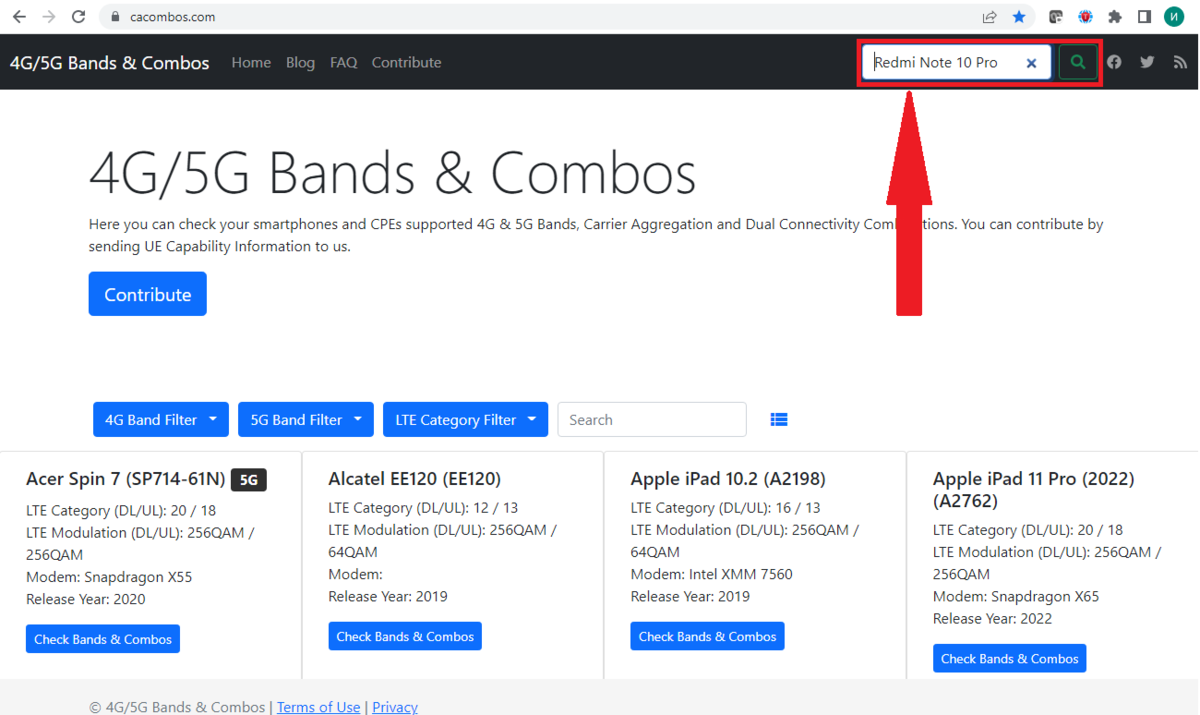Open the Facebook icon in navbar
Screen dimensions: 1200x715
(1114, 62)
